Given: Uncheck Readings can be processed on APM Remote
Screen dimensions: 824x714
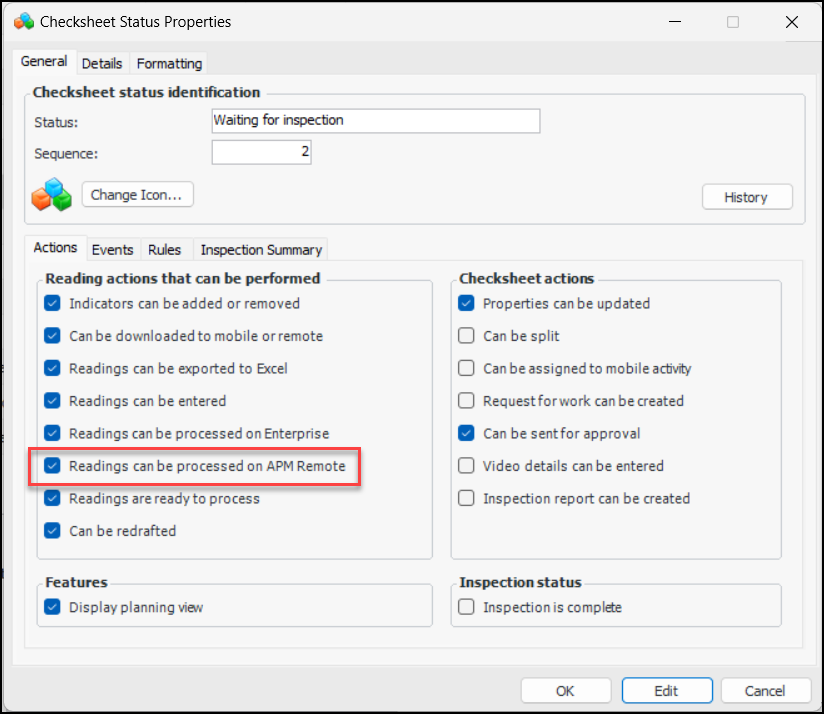Looking at the screenshot, I should (52, 466).
